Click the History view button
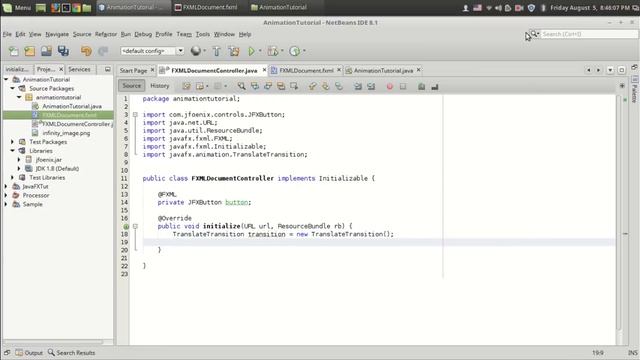 160,86
